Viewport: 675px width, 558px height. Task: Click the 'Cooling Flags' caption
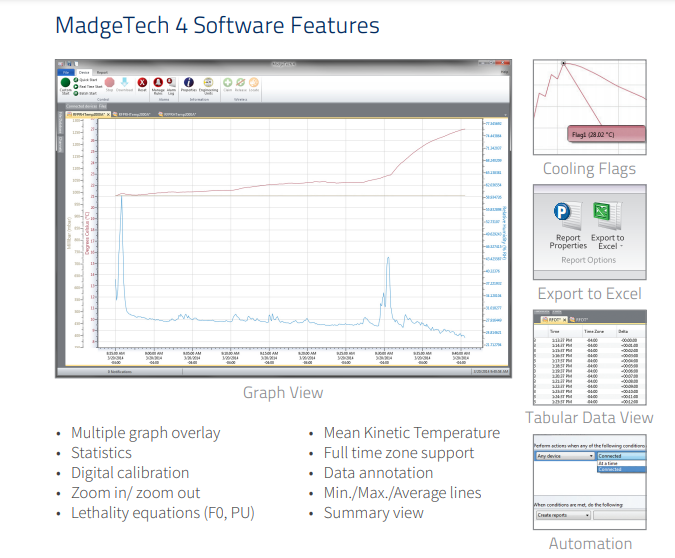589,168
